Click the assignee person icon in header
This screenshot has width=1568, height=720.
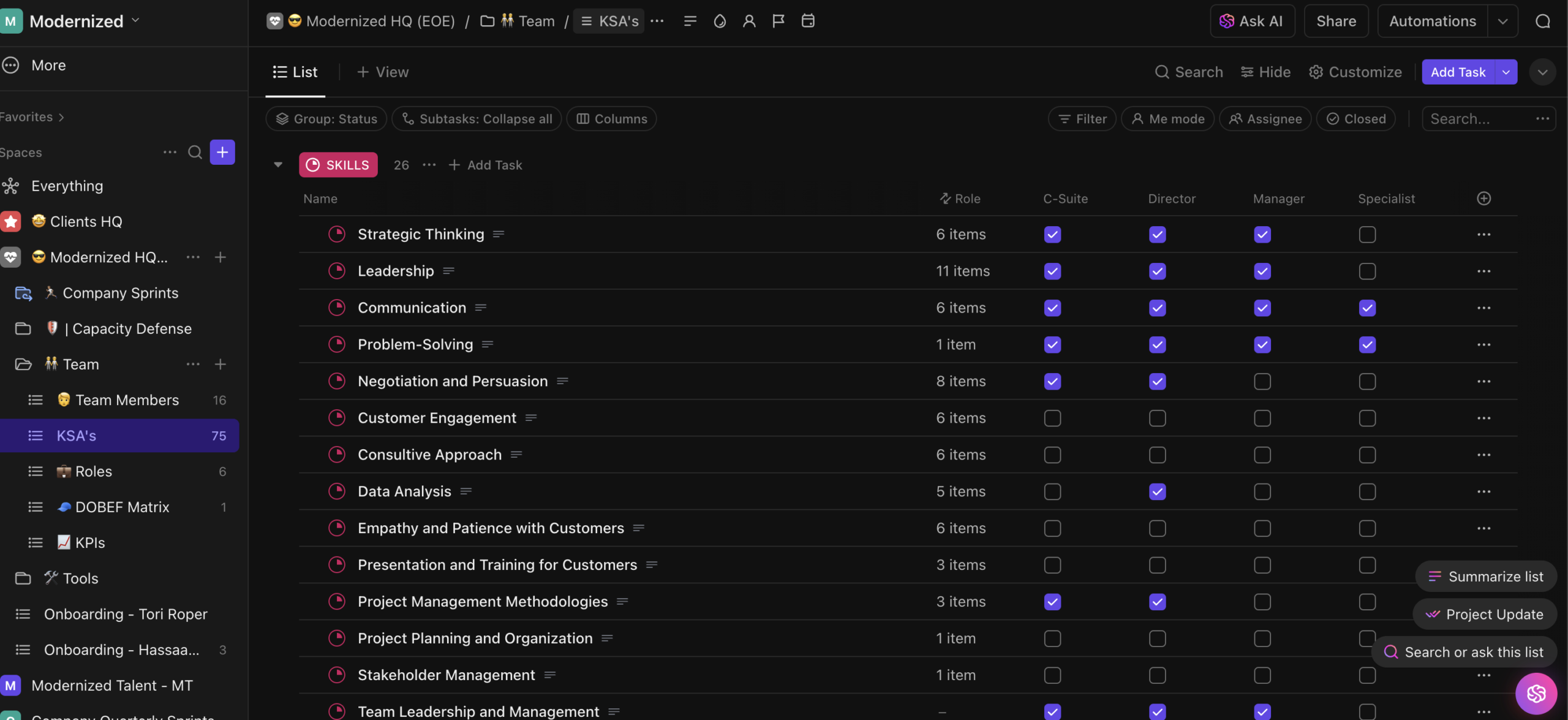748,21
